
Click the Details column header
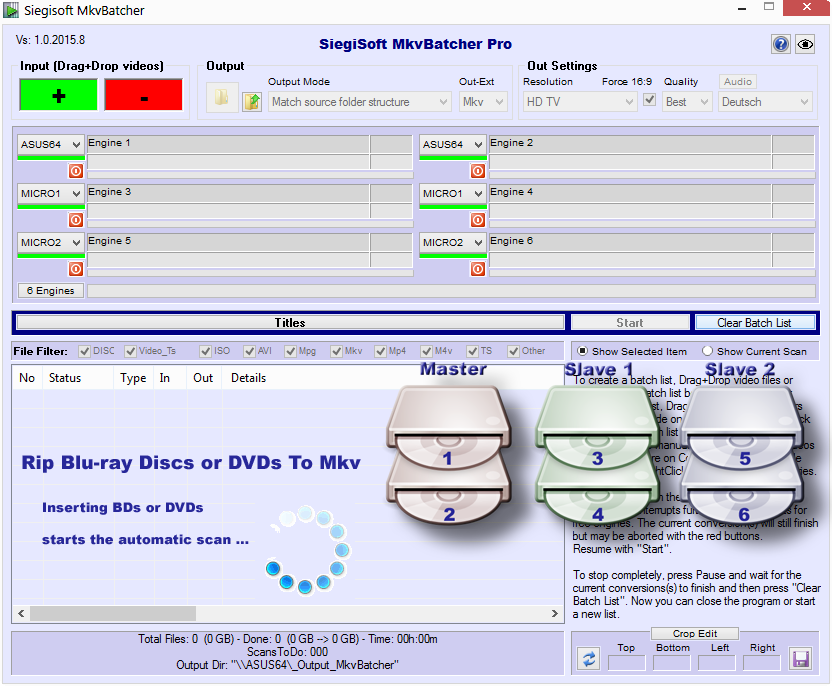[x=248, y=378]
